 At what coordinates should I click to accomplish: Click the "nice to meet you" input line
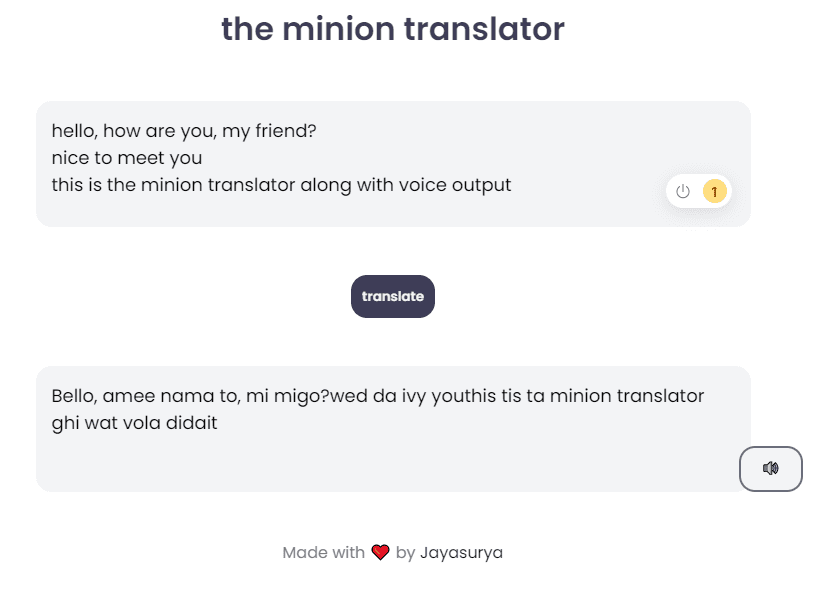127,158
